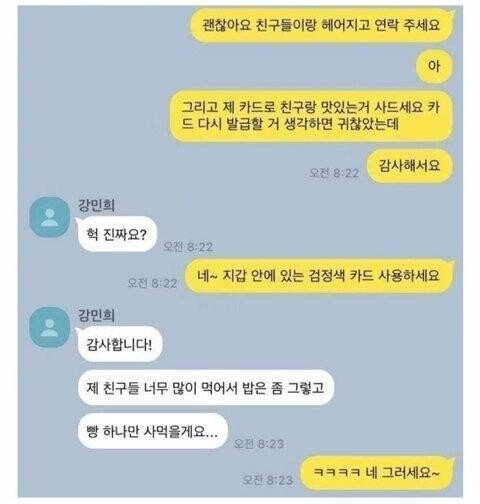480x504 pixels.
Task: Click the 오전 8:22 timestamp beside '감사해서요'
Action: pos(334,173)
